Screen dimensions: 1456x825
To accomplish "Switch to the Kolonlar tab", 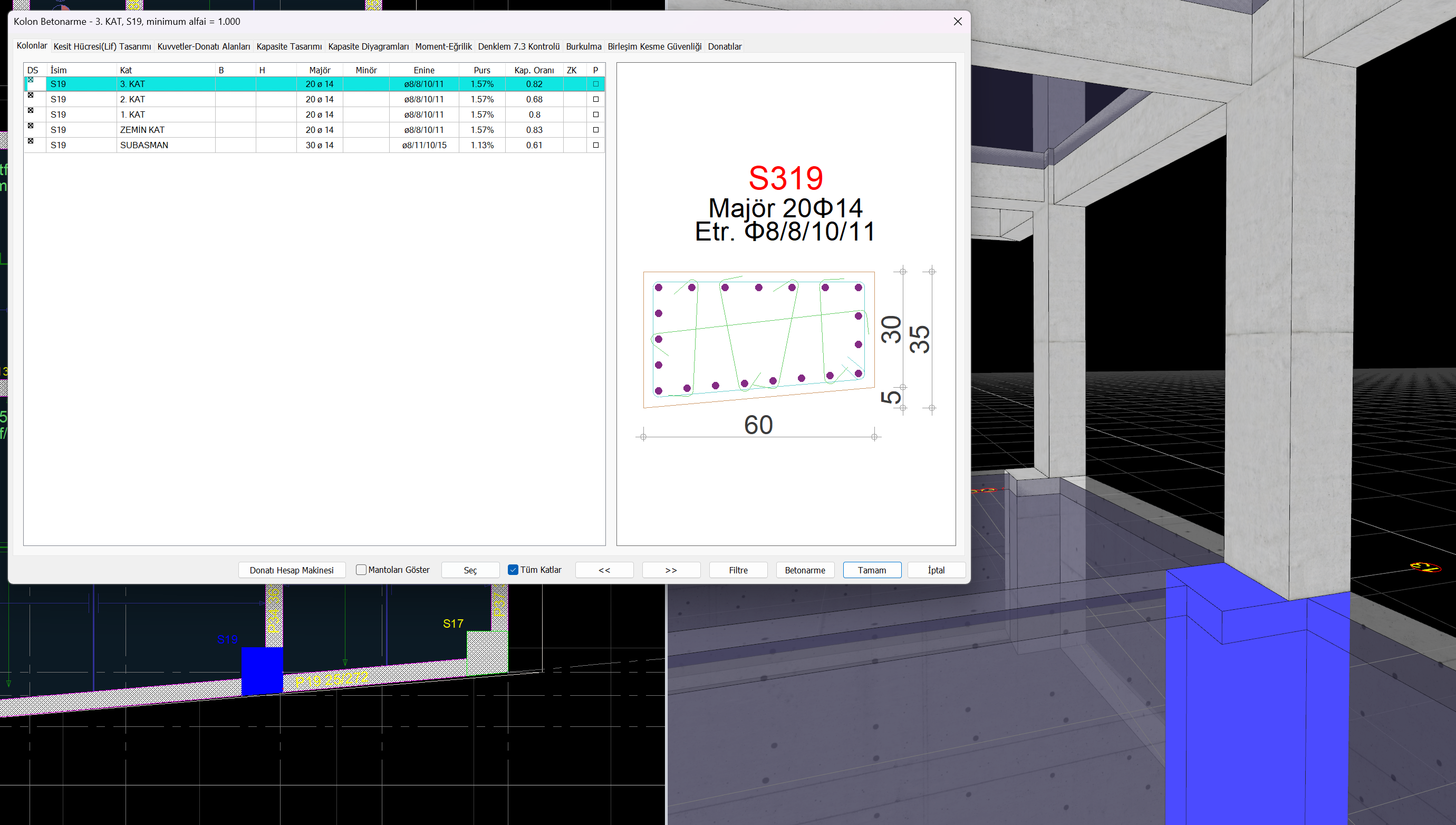I will 32,46.
